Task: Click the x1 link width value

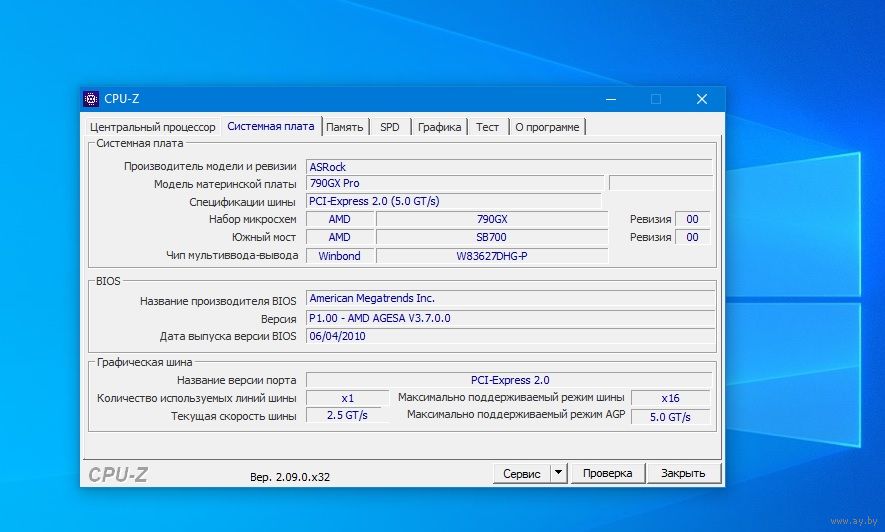Action: [347, 398]
